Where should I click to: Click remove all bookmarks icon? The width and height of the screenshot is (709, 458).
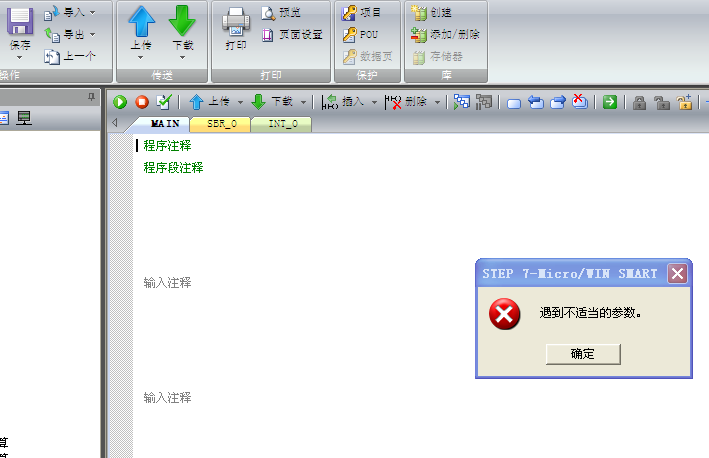click(x=580, y=102)
